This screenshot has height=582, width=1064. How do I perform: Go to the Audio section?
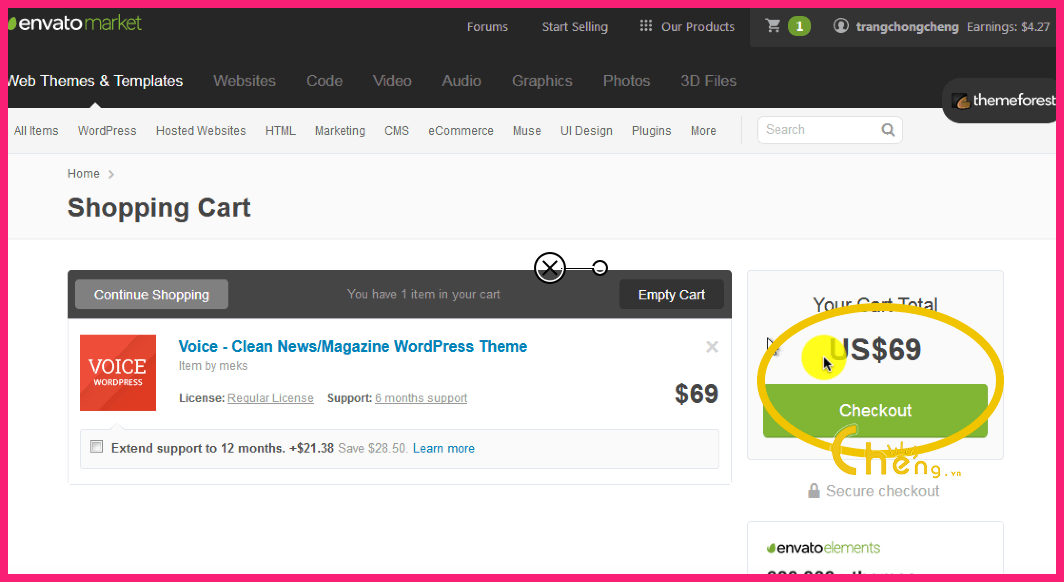461,81
